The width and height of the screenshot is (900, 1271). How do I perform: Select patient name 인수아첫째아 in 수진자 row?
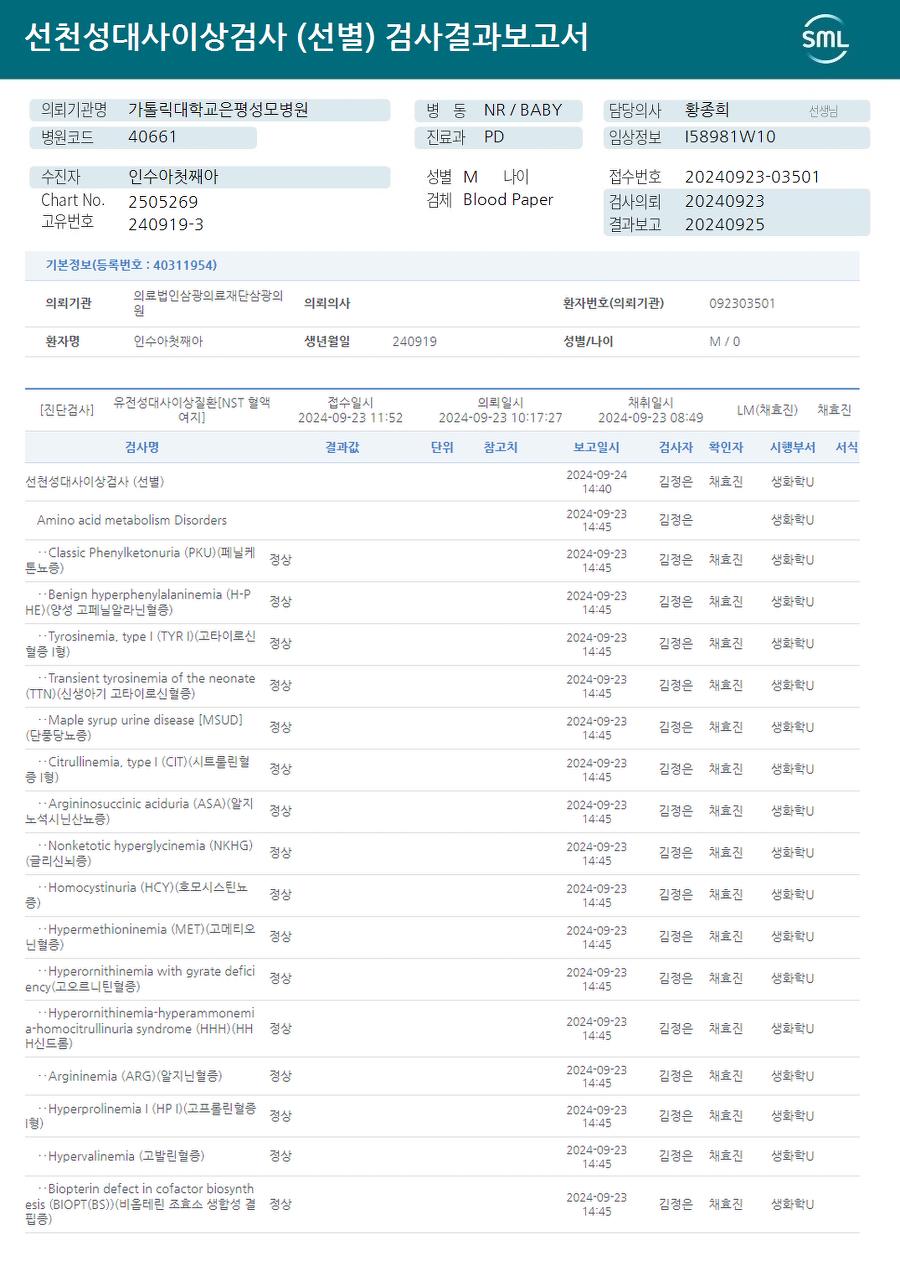(x=173, y=177)
